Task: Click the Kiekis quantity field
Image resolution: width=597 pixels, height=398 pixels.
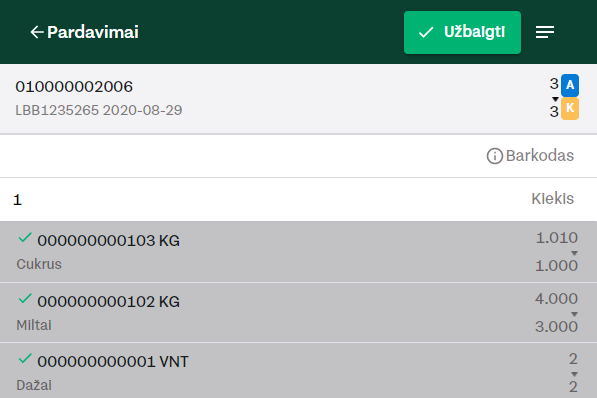Action: pos(298,199)
